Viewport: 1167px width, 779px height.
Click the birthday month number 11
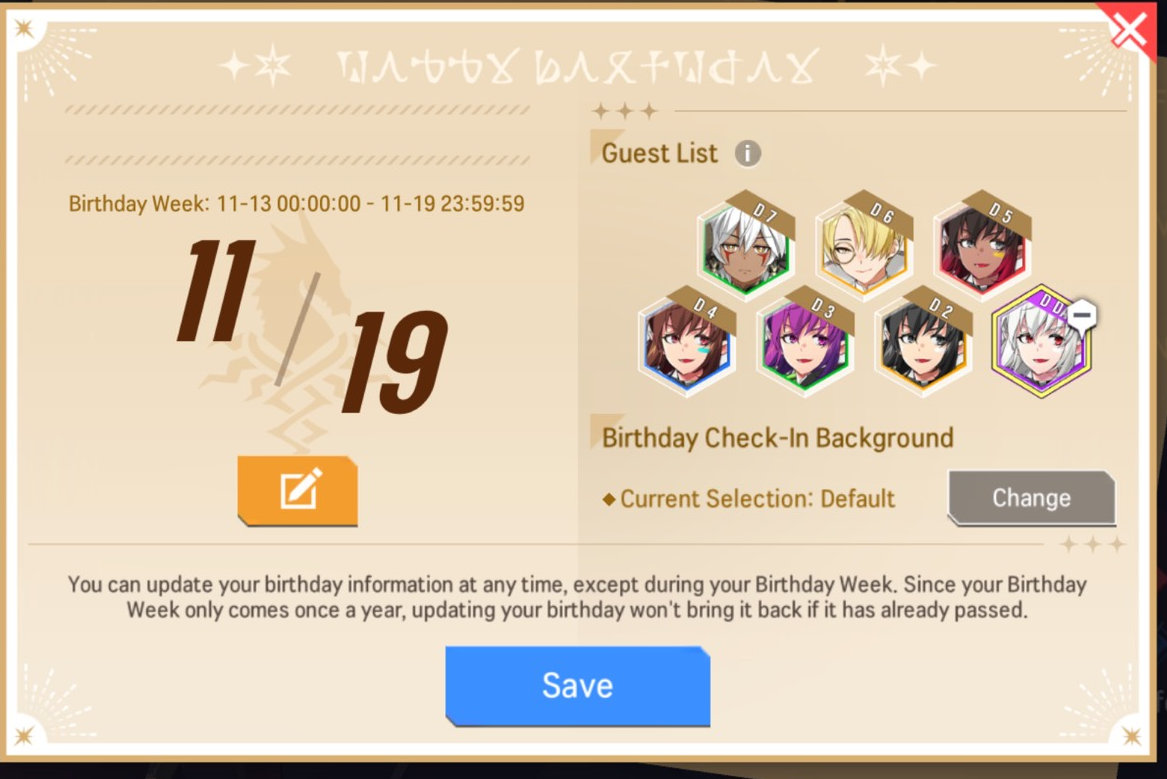click(x=217, y=291)
